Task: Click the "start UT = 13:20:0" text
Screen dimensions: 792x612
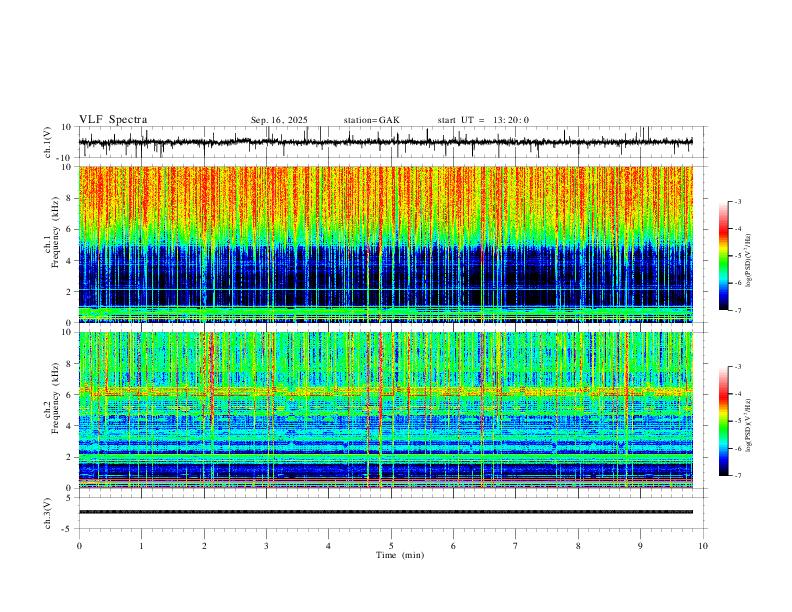Action: pos(483,120)
